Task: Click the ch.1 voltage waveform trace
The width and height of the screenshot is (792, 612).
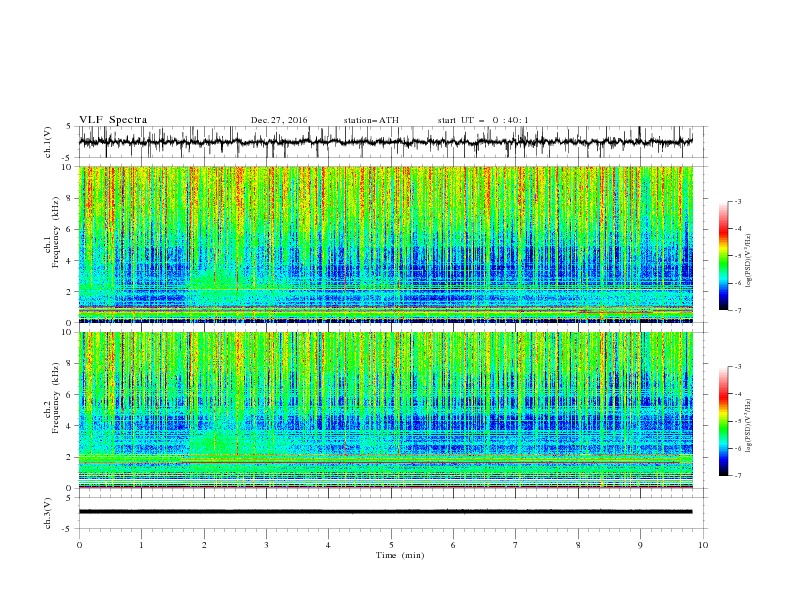Action: tap(385, 142)
